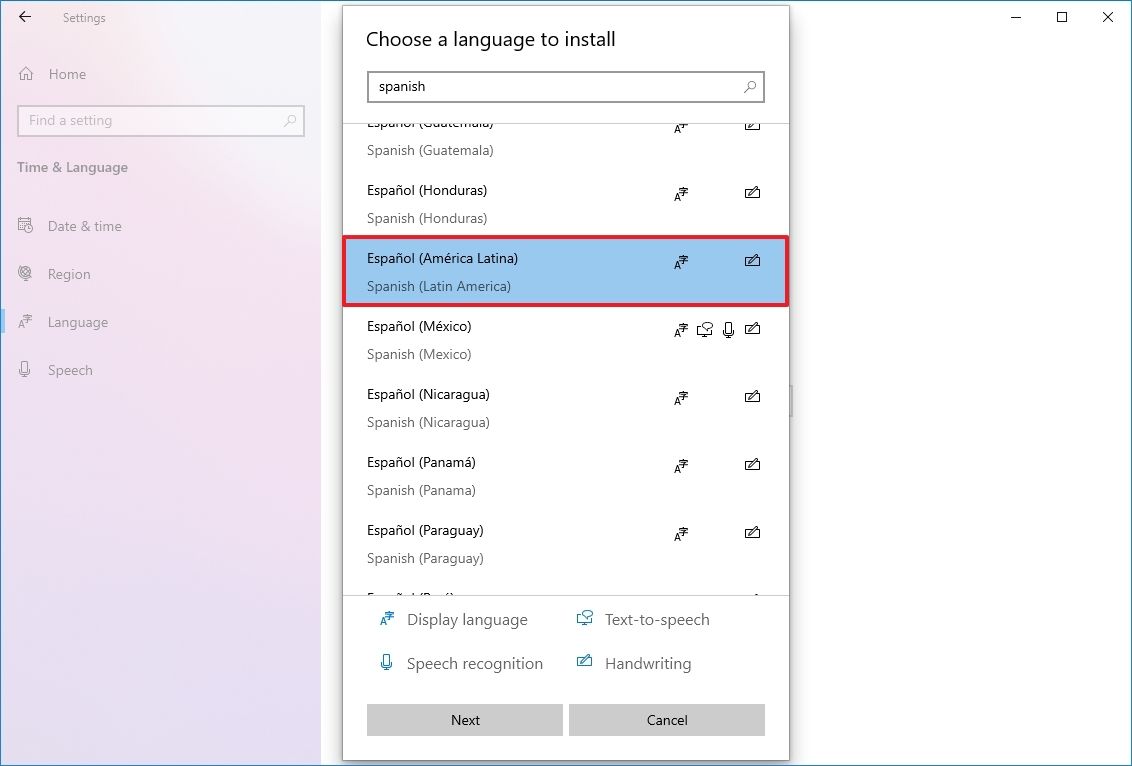This screenshot has width=1132, height=766.
Task: Click the handwriting icon for Español (Honduras)
Action: (752, 193)
